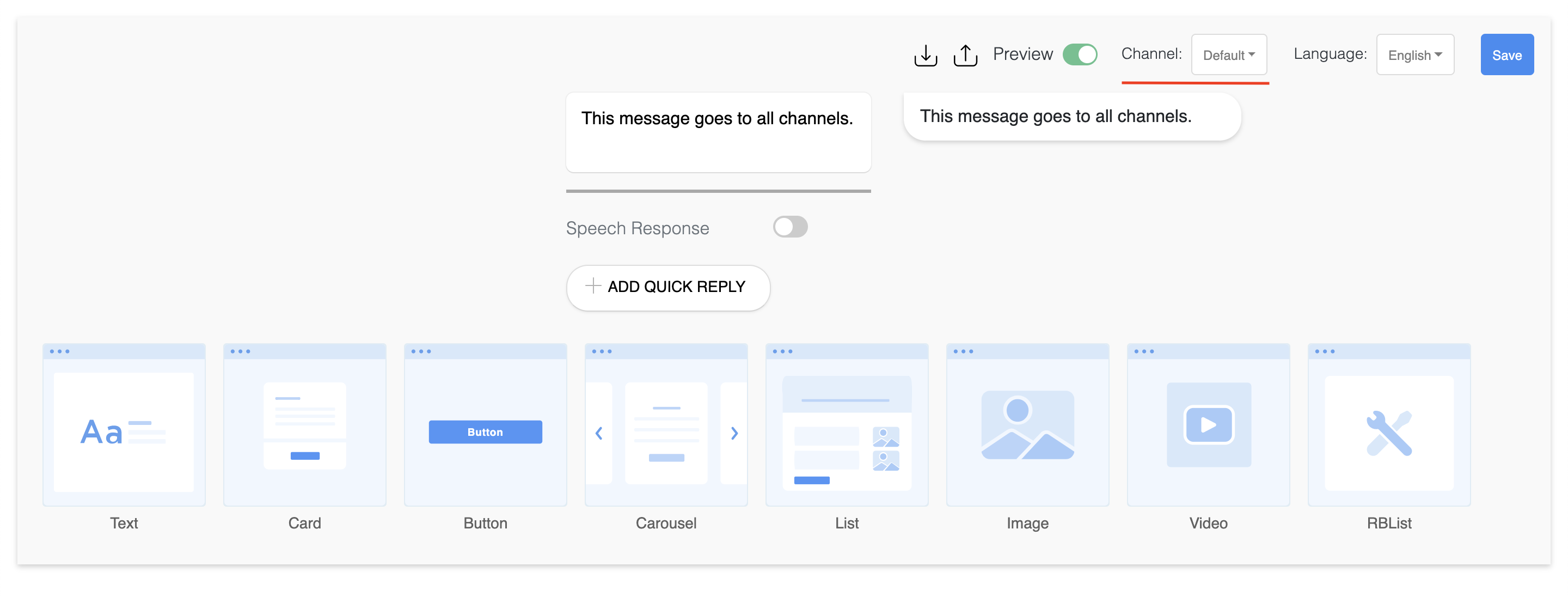
Task: Click the Save button
Action: click(x=1507, y=55)
